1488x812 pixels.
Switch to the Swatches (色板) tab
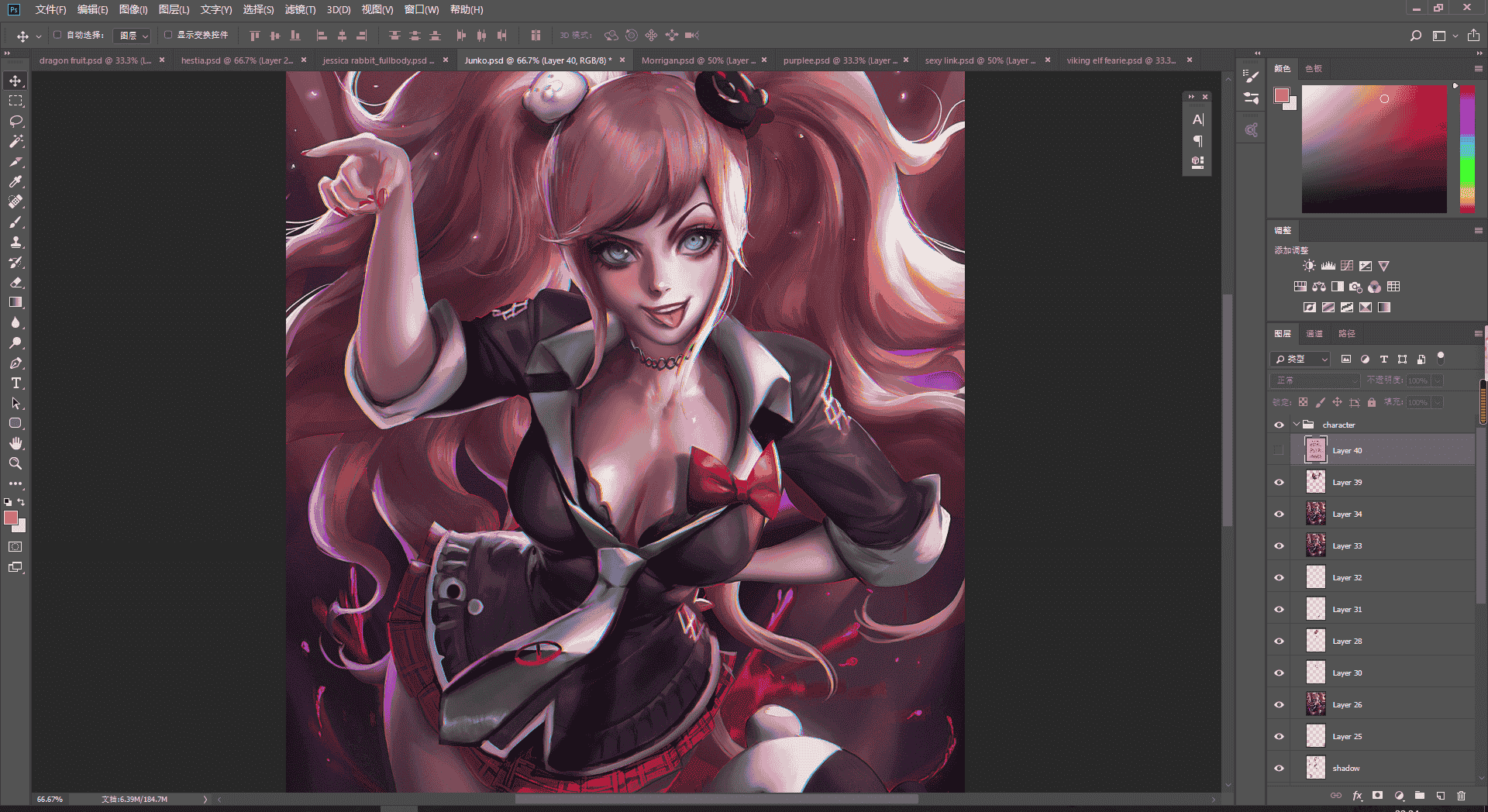click(1313, 68)
